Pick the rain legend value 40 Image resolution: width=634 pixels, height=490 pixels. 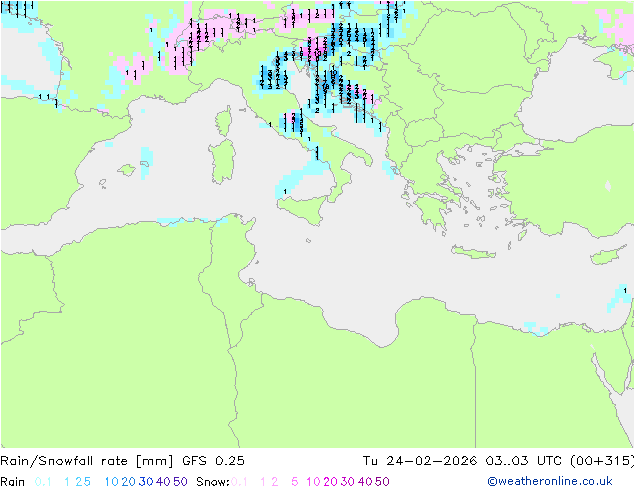[163, 482]
